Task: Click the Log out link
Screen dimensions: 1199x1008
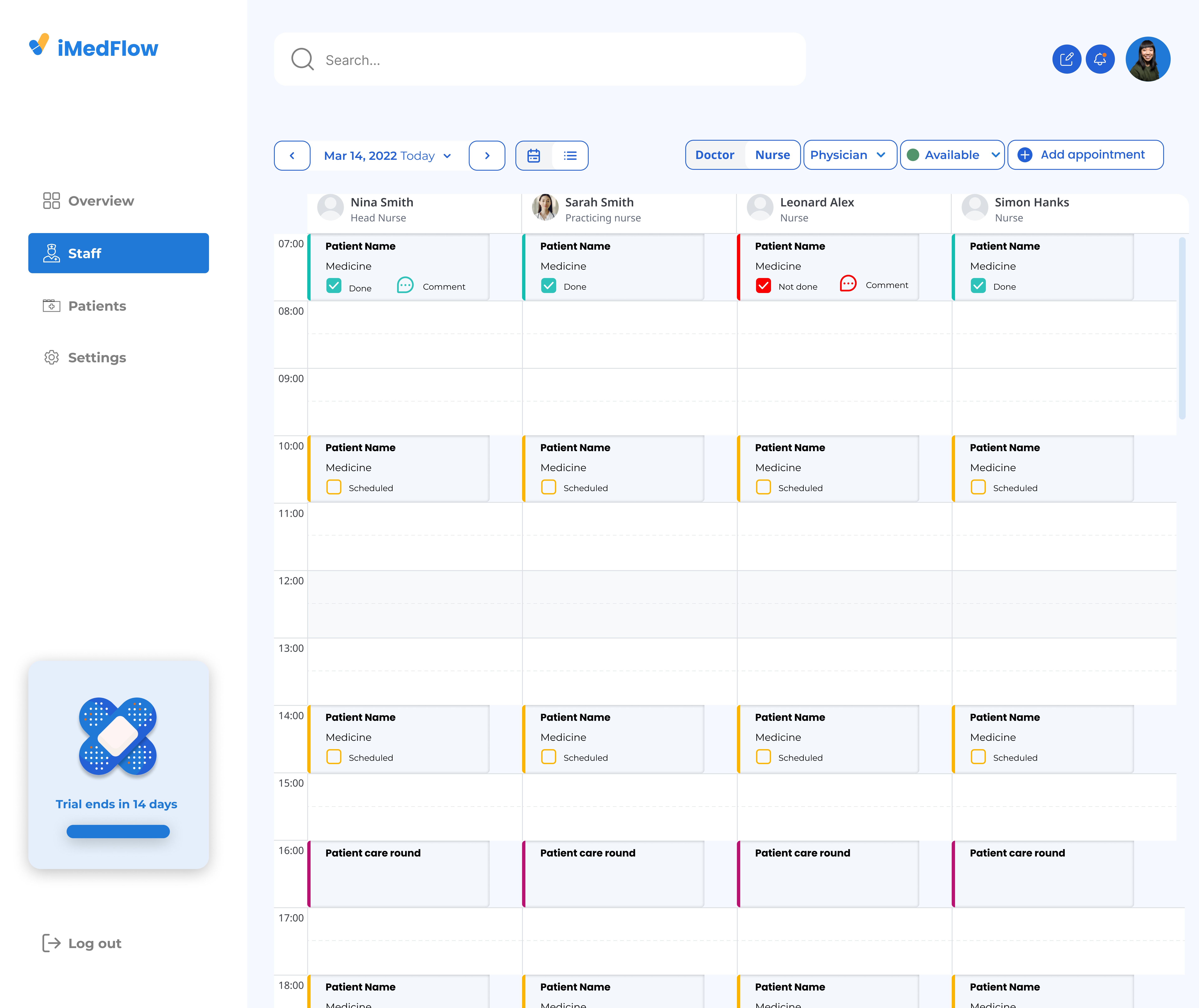Action: click(82, 943)
